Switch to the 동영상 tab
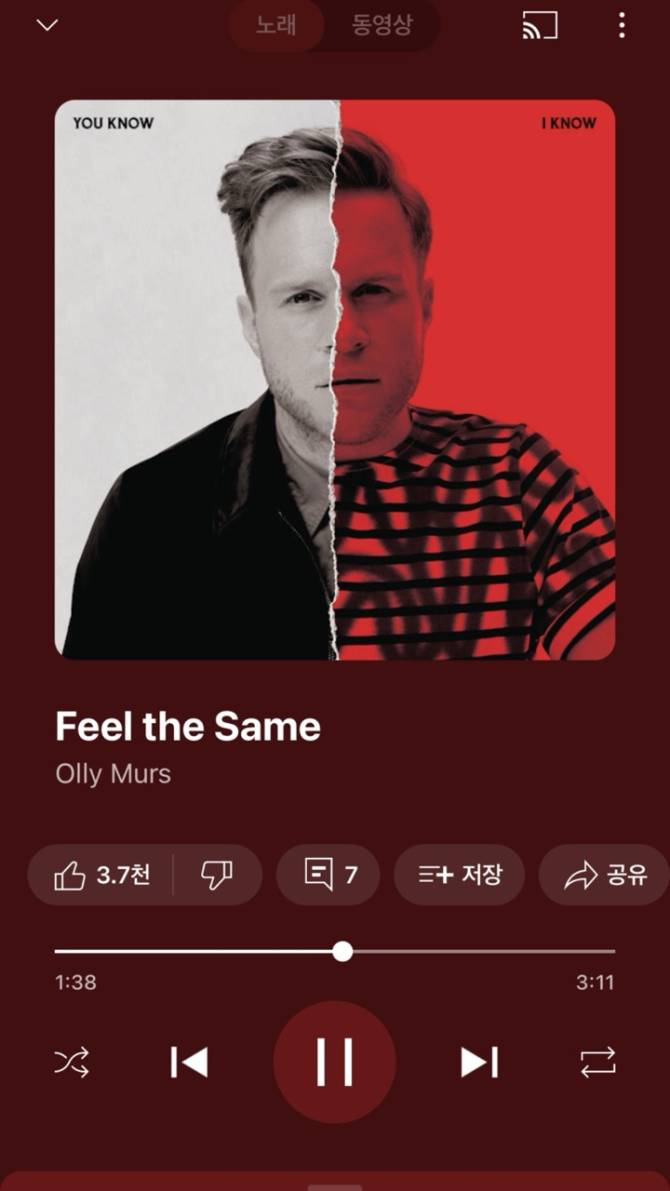Viewport: 670px width, 1191px height. coord(382,25)
